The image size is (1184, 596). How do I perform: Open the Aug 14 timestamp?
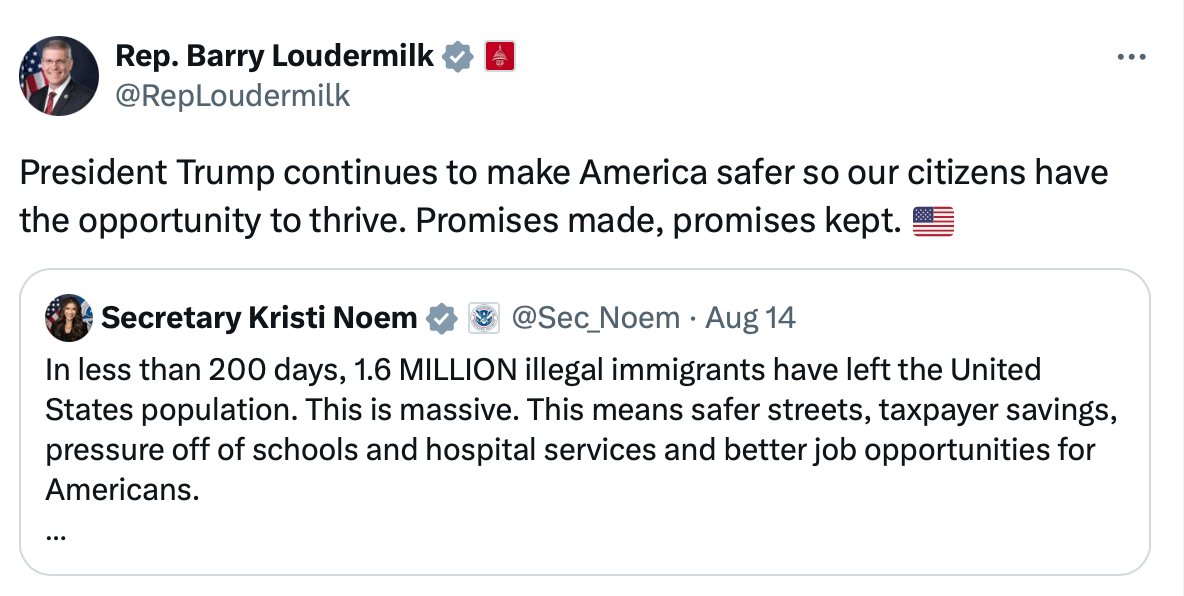tap(751, 318)
